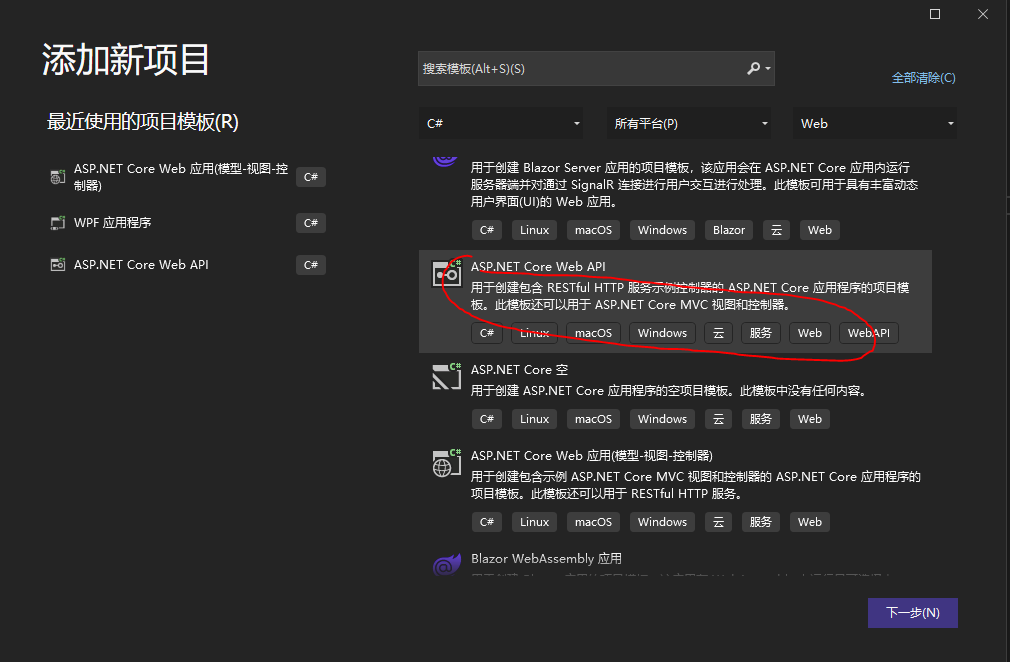Click ASP.NET Core Web 应用 MVC template icon in list
Screen dimensions: 1010x662
click(446, 463)
